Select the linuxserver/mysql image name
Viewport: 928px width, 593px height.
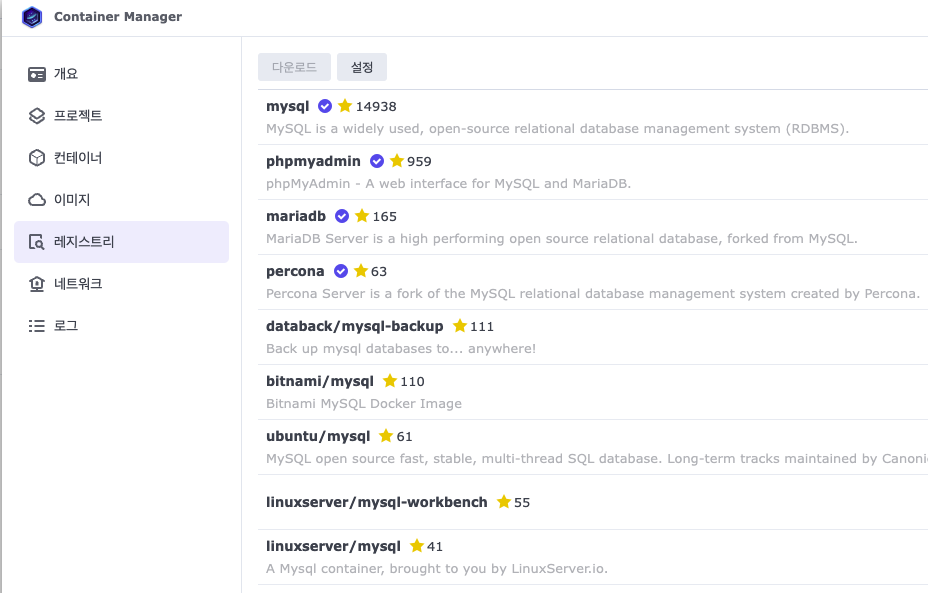click(333, 547)
